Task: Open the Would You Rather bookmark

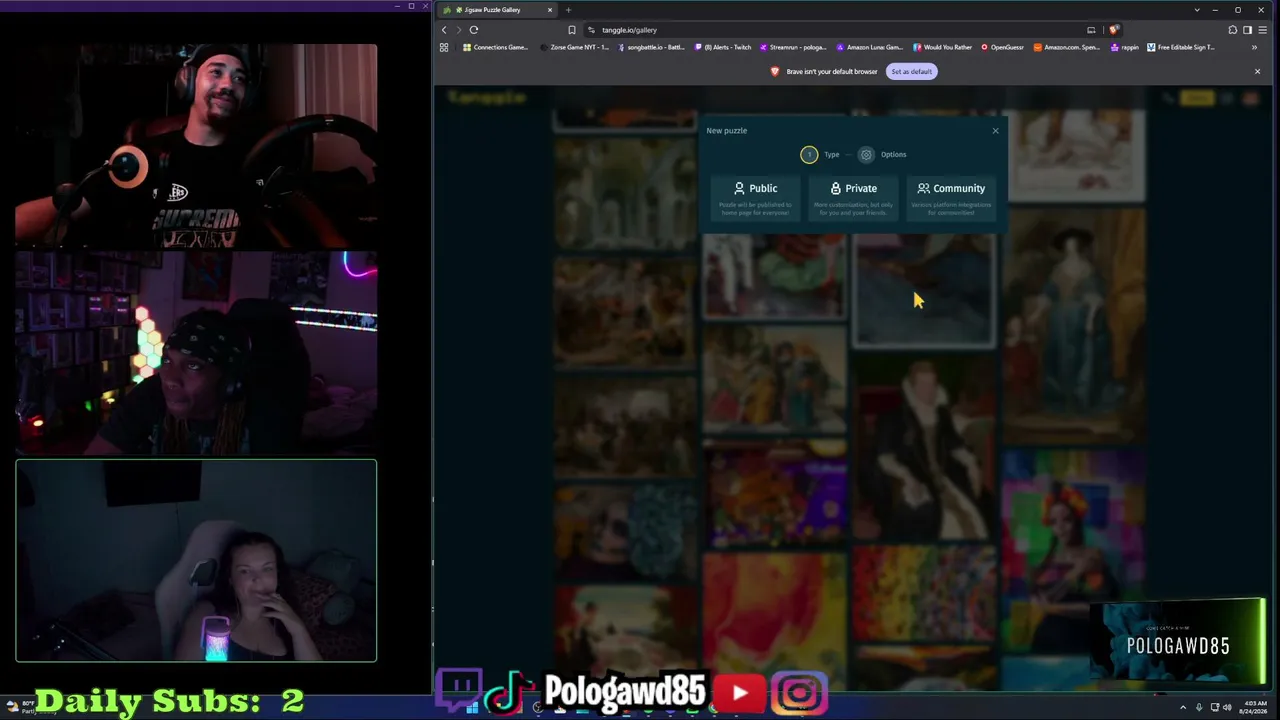Action: coord(942,47)
